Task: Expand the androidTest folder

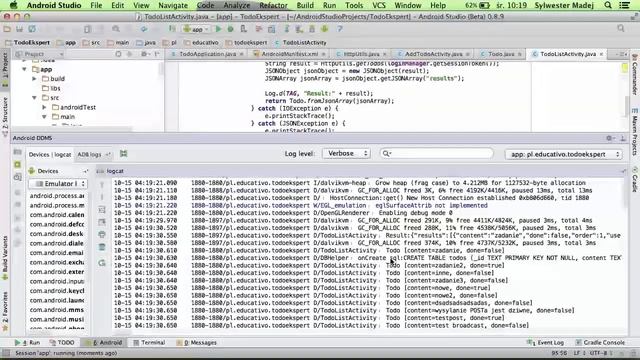Action: pos(44,107)
